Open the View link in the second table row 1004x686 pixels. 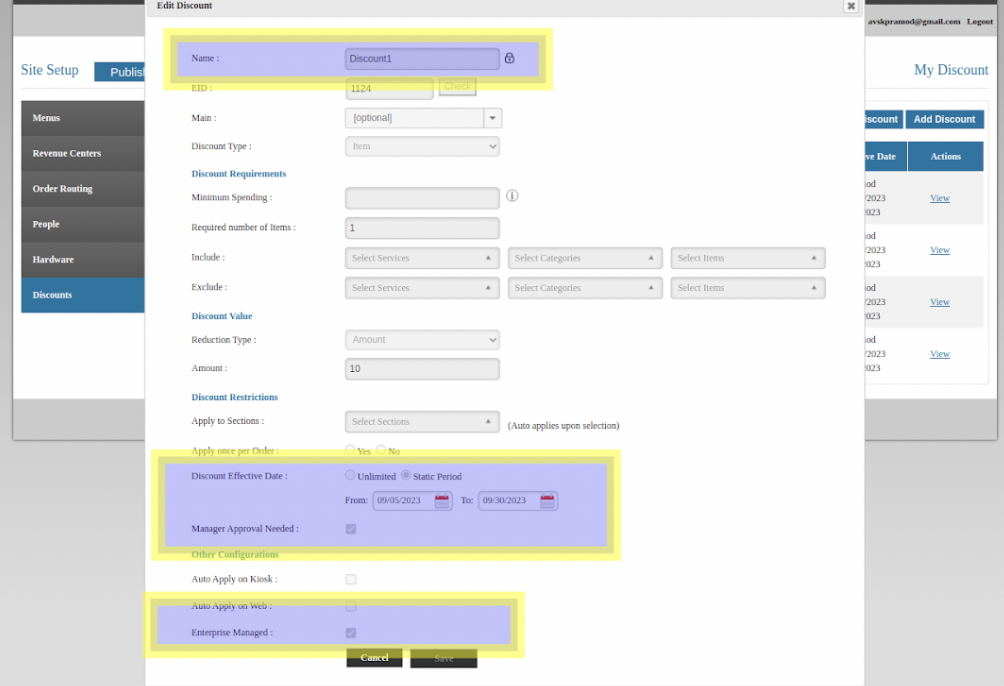pos(939,250)
